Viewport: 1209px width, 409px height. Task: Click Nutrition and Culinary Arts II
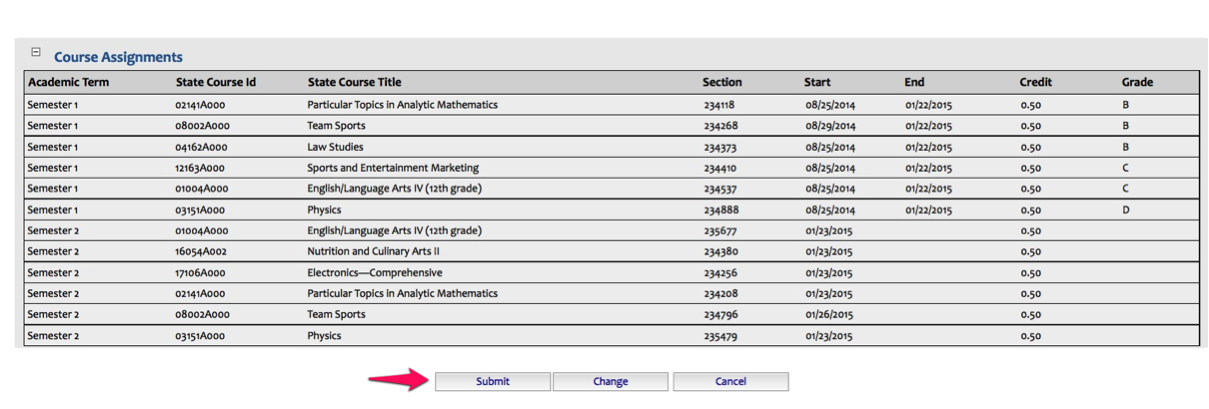tap(373, 252)
